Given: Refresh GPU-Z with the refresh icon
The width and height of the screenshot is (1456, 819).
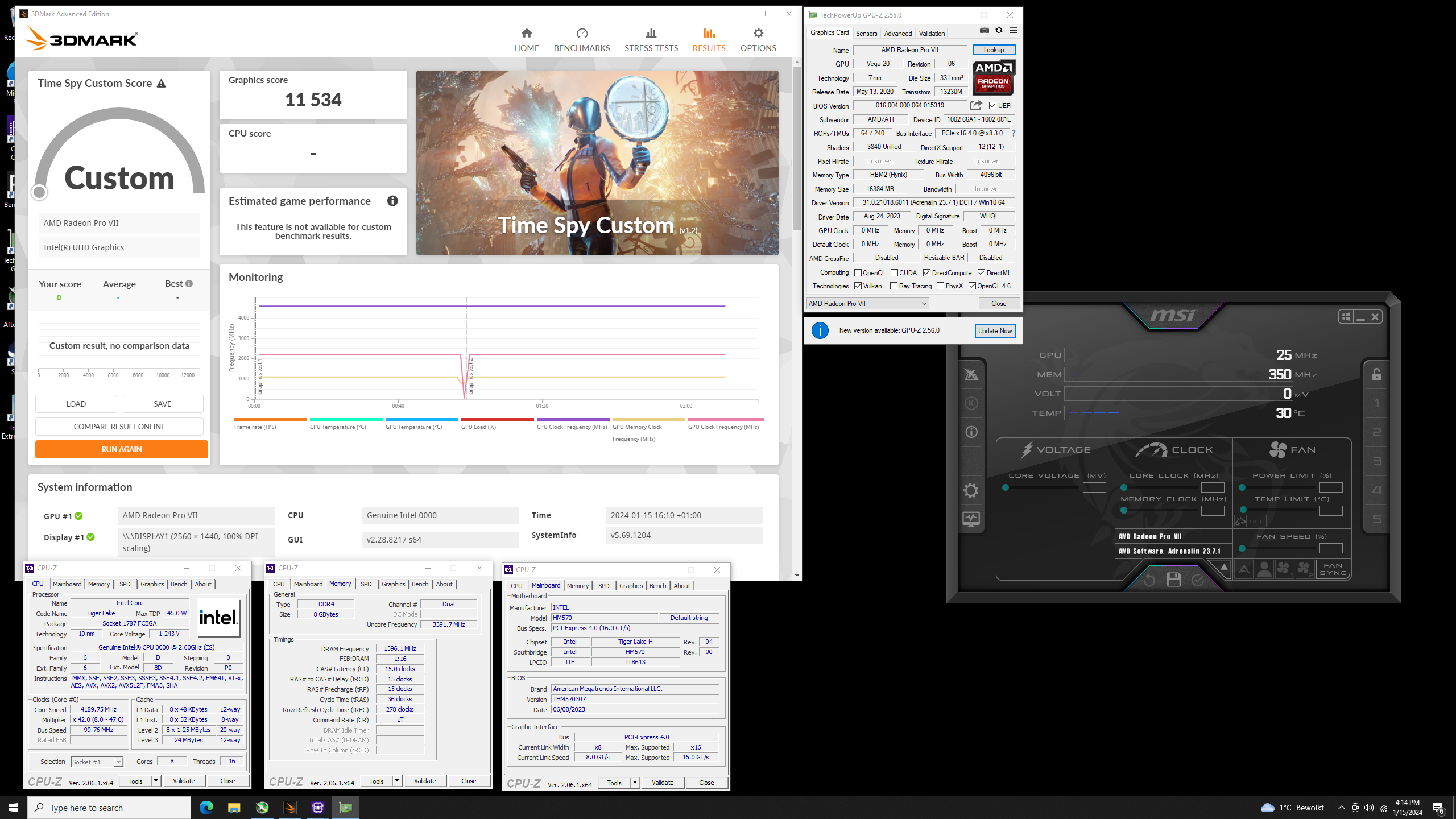Looking at the screenshot, I should [x=999, y=31].
